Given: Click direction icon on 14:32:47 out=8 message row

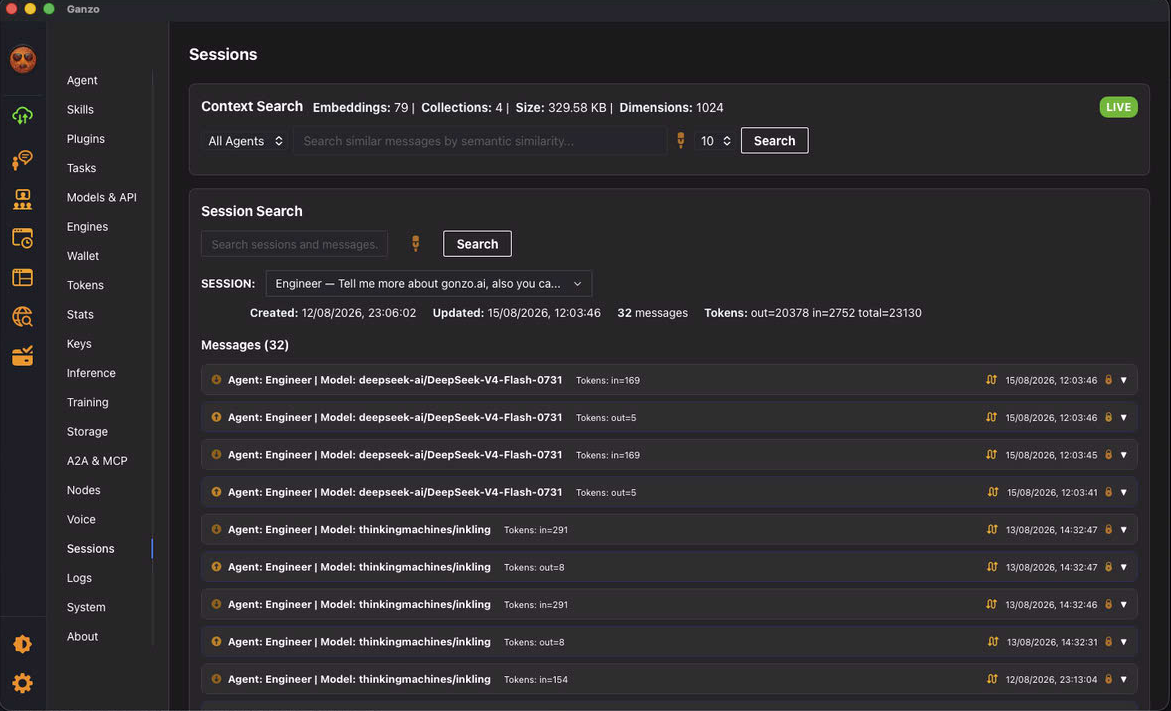Looking at the screenshot, I should tap(216, 566).
